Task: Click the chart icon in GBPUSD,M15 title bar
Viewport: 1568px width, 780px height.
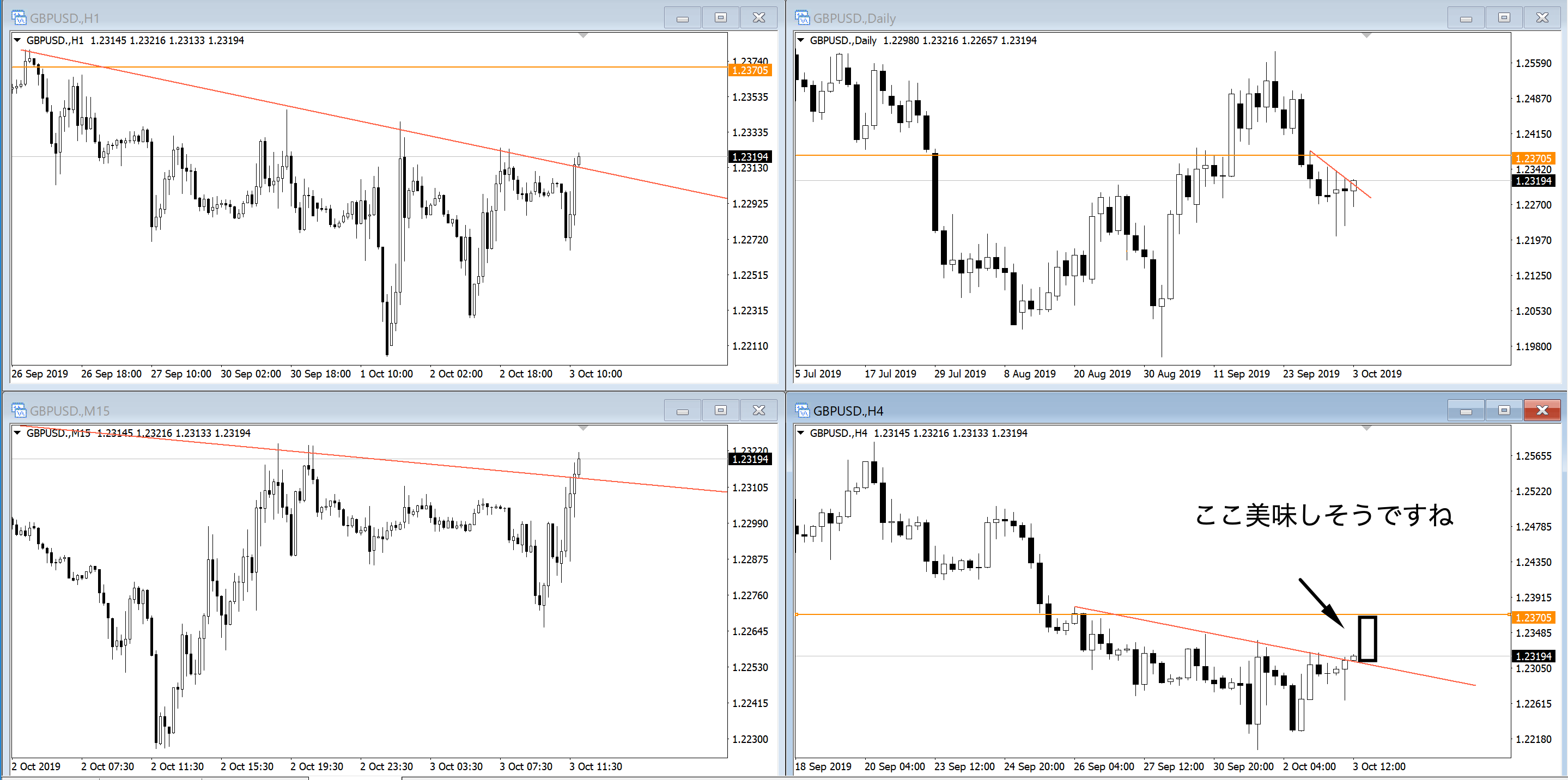Action: (x=19, y=410)
